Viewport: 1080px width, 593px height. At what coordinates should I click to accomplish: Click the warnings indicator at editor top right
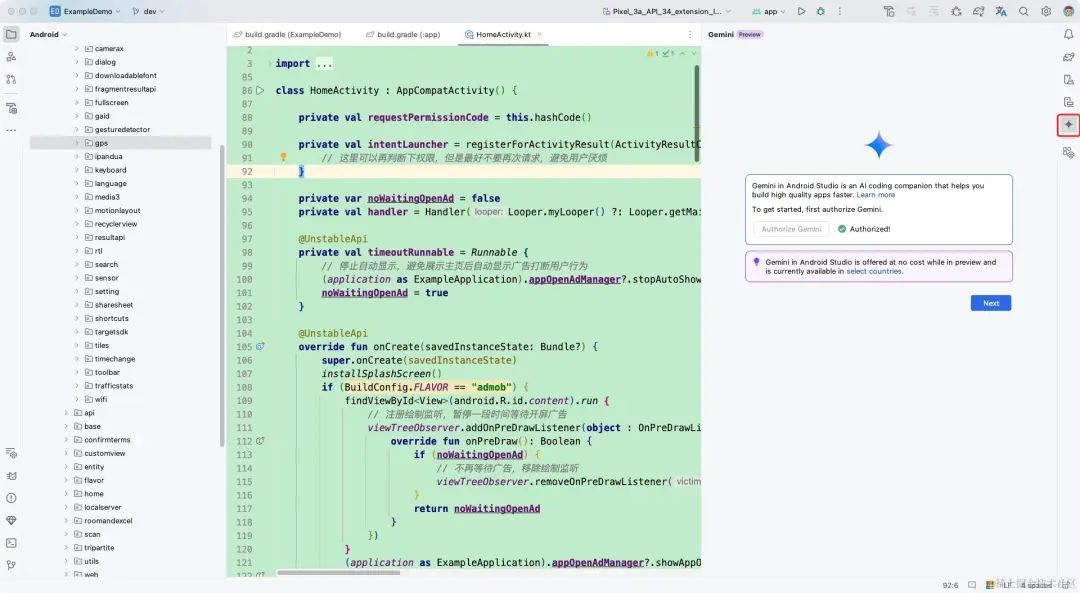coord(652,53)
